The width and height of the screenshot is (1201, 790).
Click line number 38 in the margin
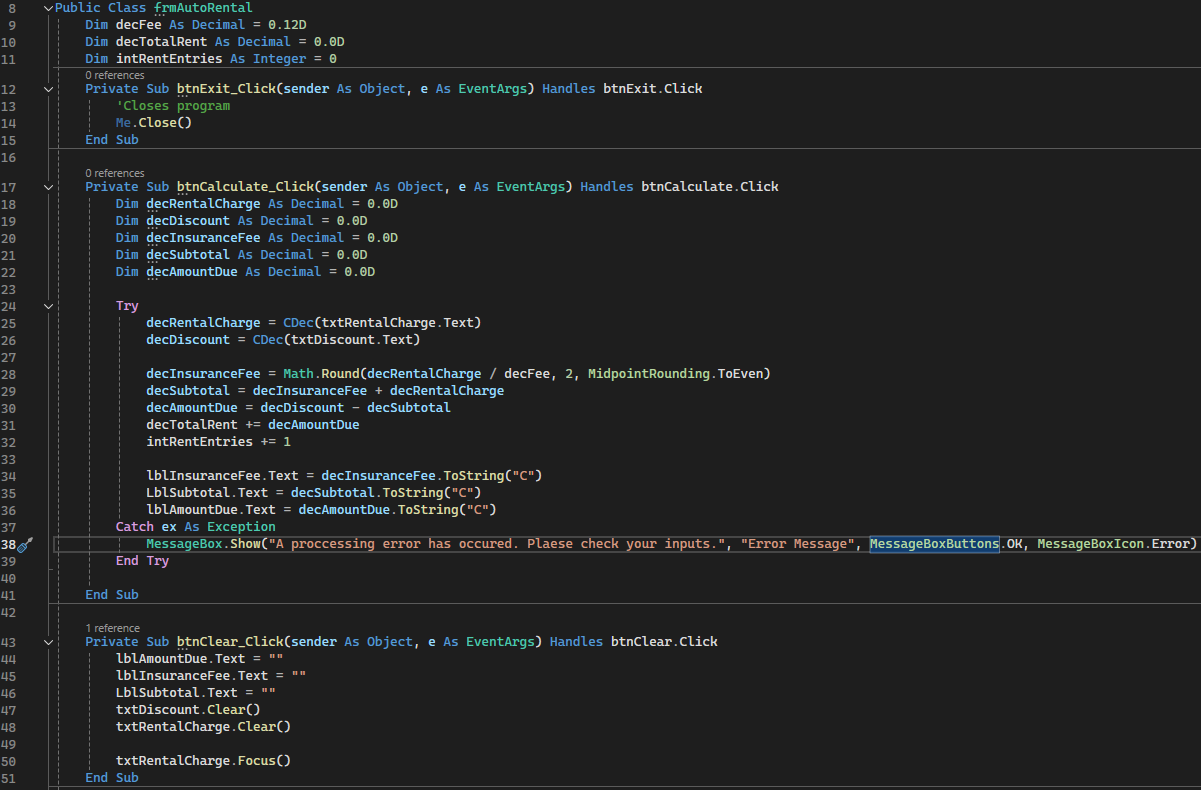9,544
